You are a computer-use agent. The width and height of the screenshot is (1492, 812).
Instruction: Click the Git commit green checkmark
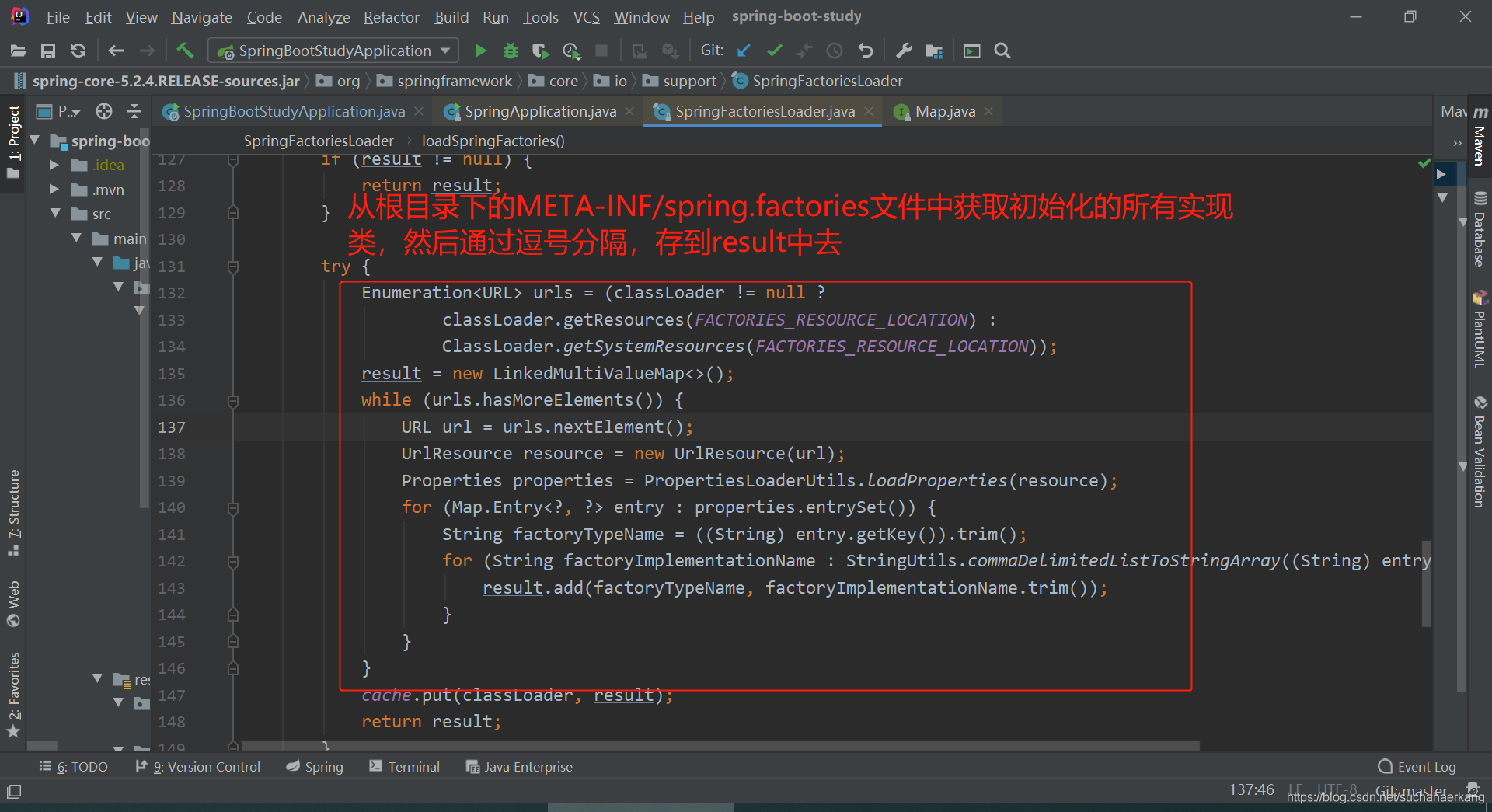pos(774,51)
